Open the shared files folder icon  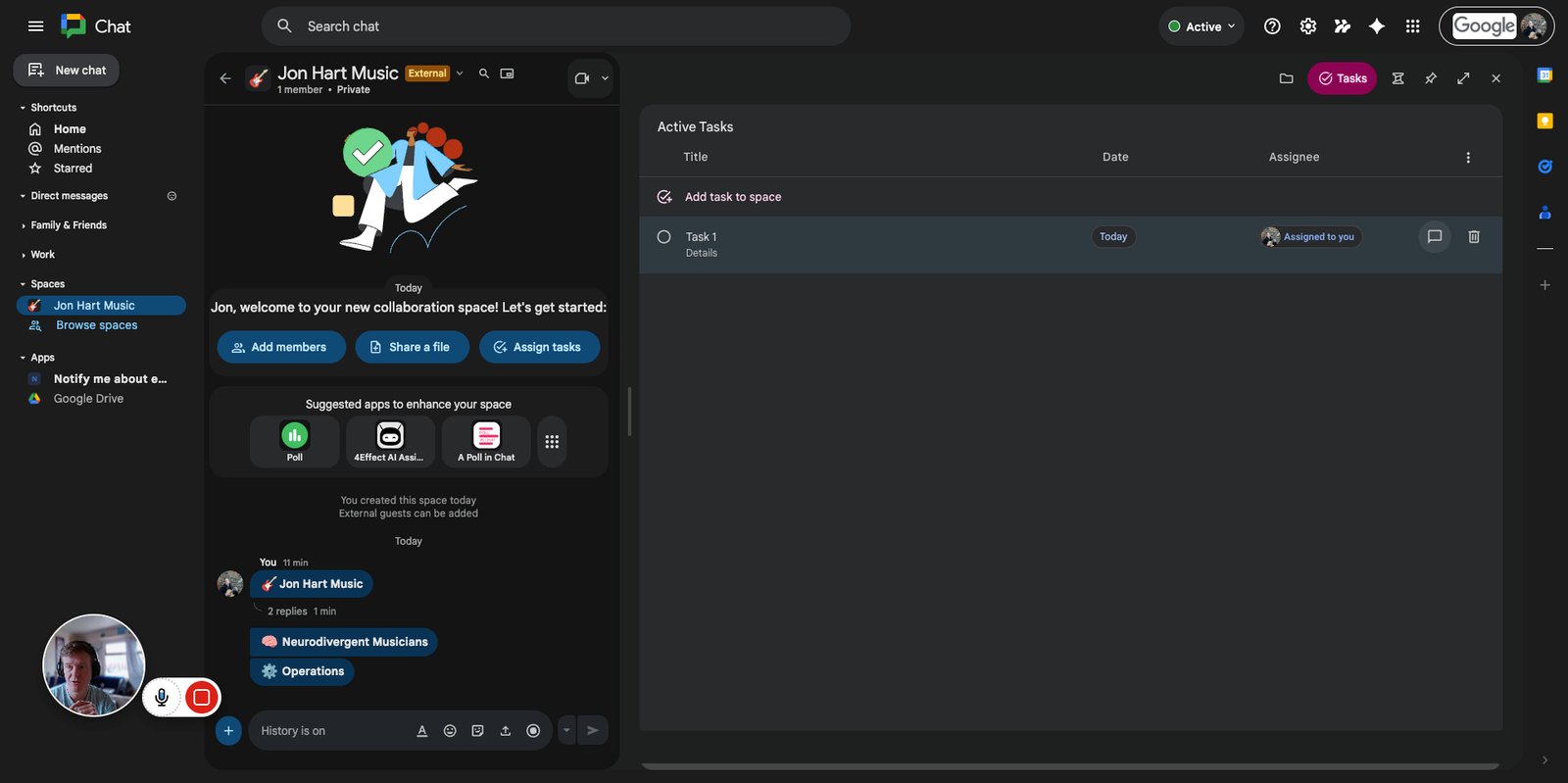tap(1286, 78)
